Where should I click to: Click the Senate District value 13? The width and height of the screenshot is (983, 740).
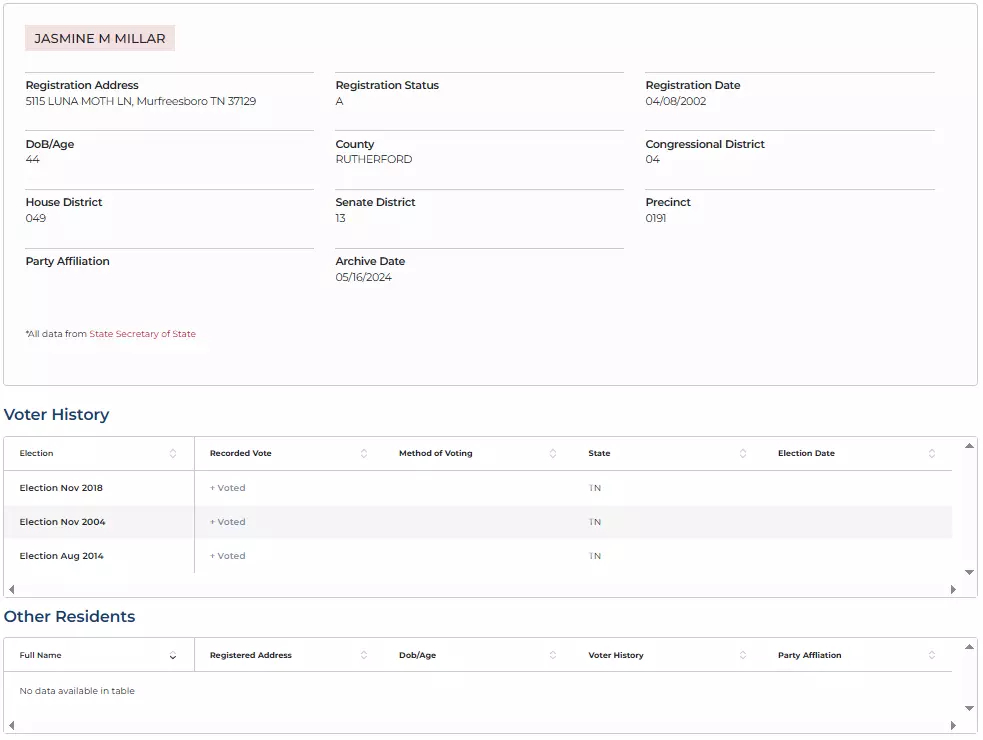point(340,218)
